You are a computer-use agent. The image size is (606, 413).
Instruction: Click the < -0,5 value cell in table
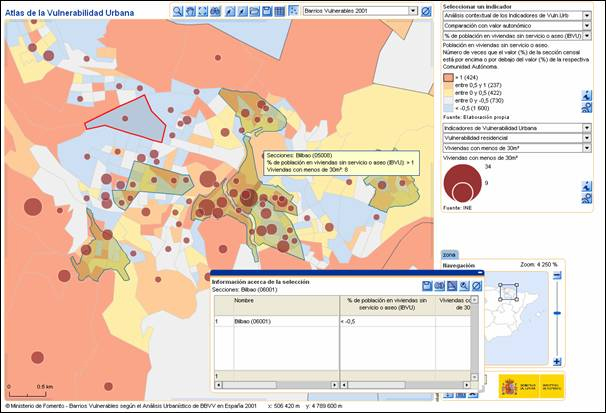[x=388, y=321]
